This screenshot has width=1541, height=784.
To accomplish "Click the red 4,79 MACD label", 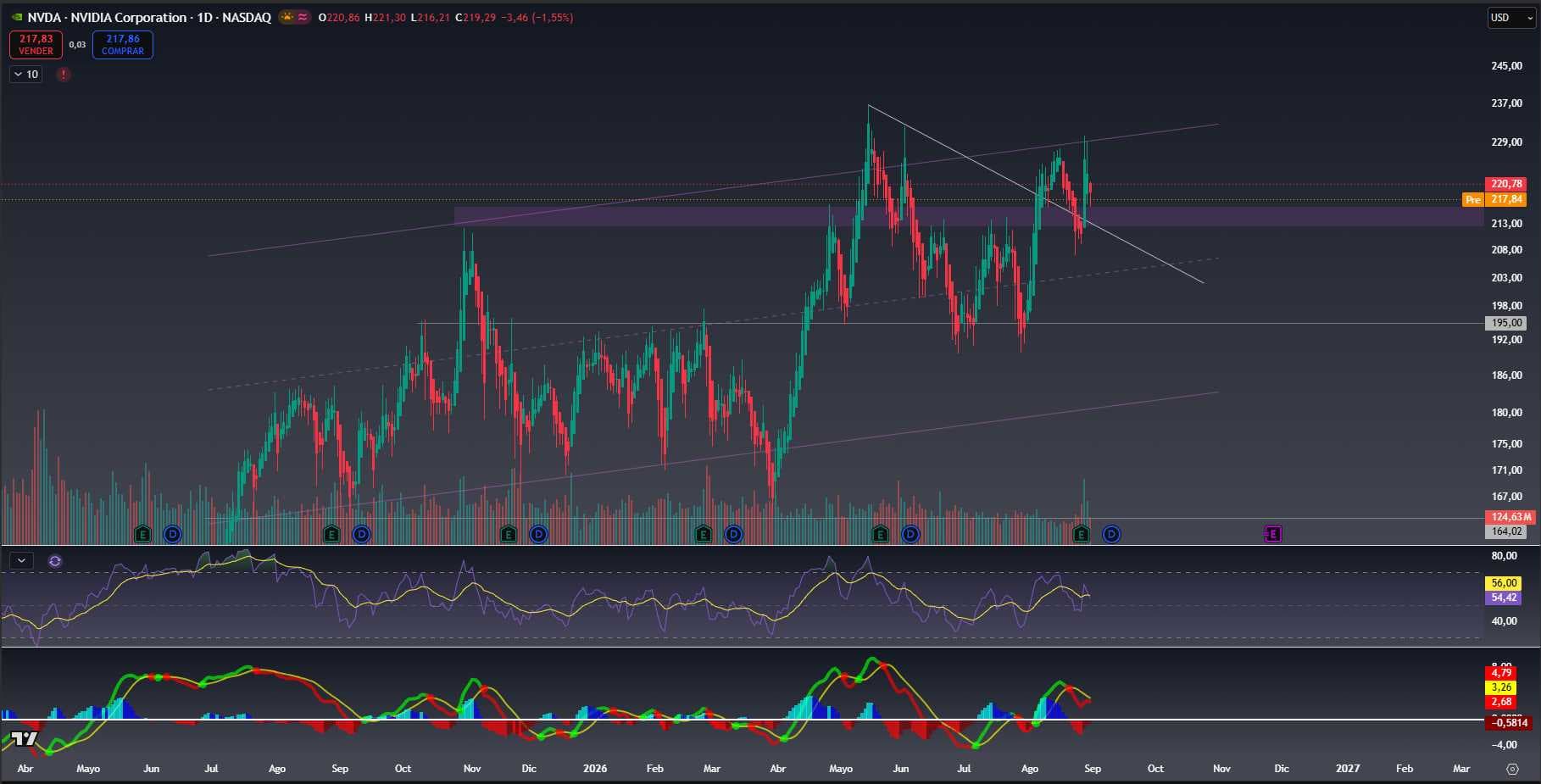I will [1501, 673].
